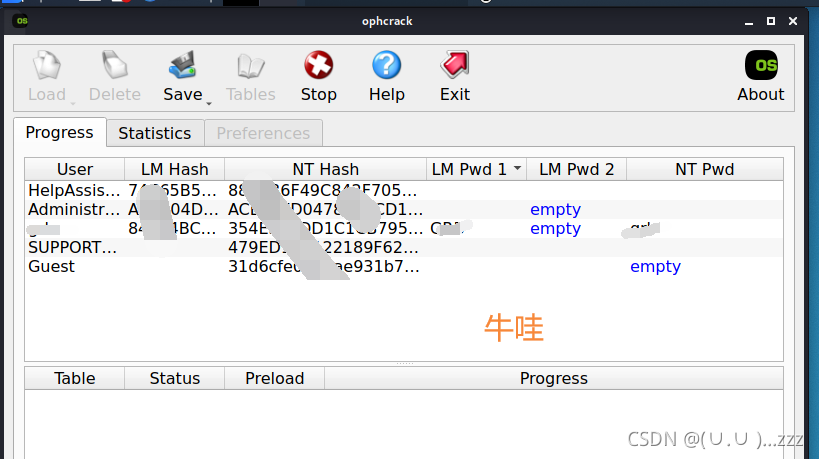
Task: Sort by the LM Pwd 2 column header
Action: click(576, 169)
